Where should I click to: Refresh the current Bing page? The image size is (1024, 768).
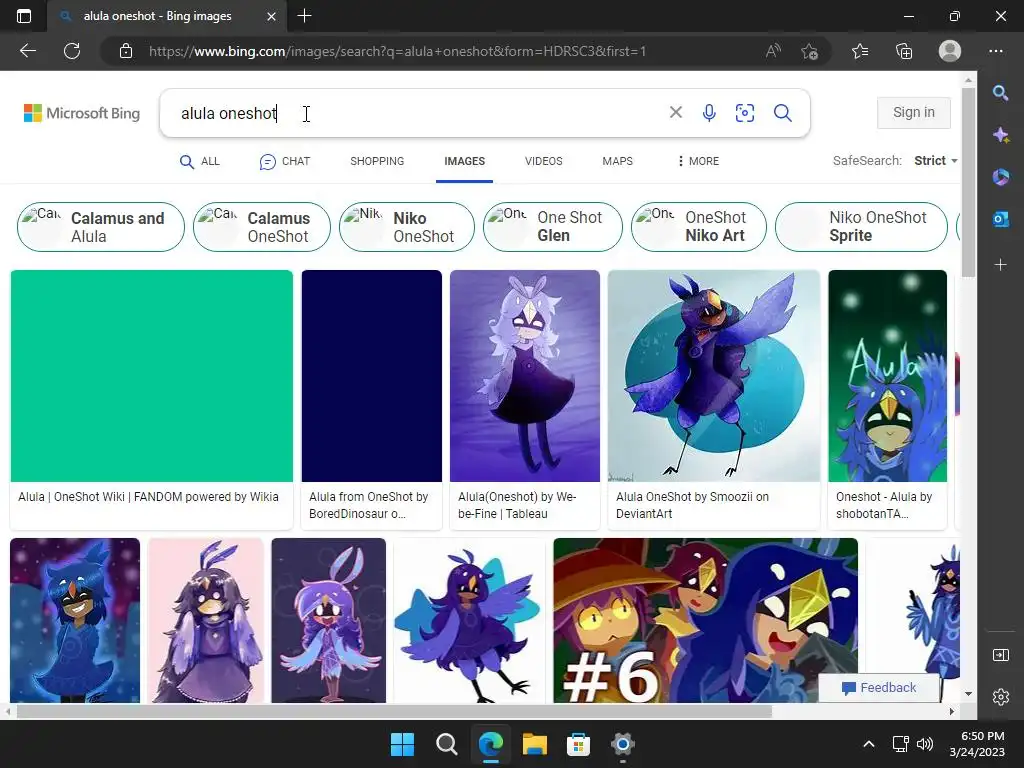click(x=72, y=51)
